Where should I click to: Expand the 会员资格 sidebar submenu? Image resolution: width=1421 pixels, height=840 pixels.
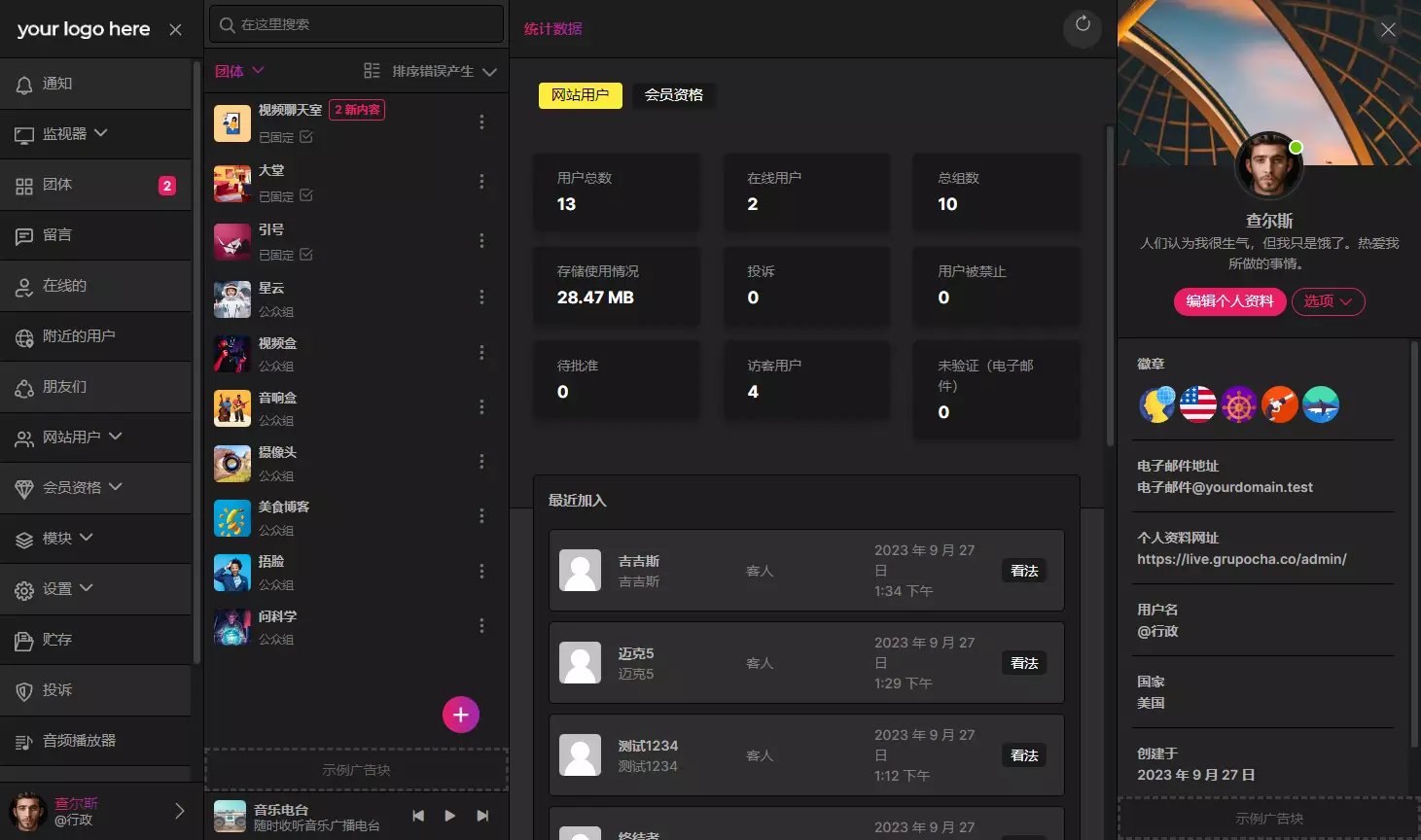click(x=115, y=487)
